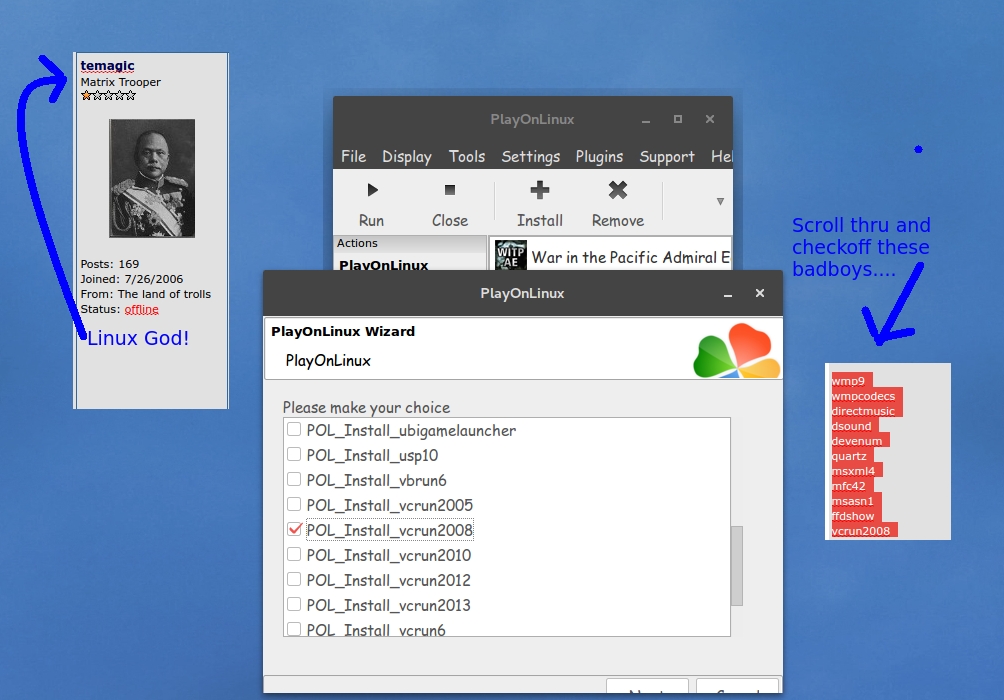The height and width of the screenshot is (700, 1004).
Task: Click the wmpcodecs item in red list
Action: (x=863, y=396)
